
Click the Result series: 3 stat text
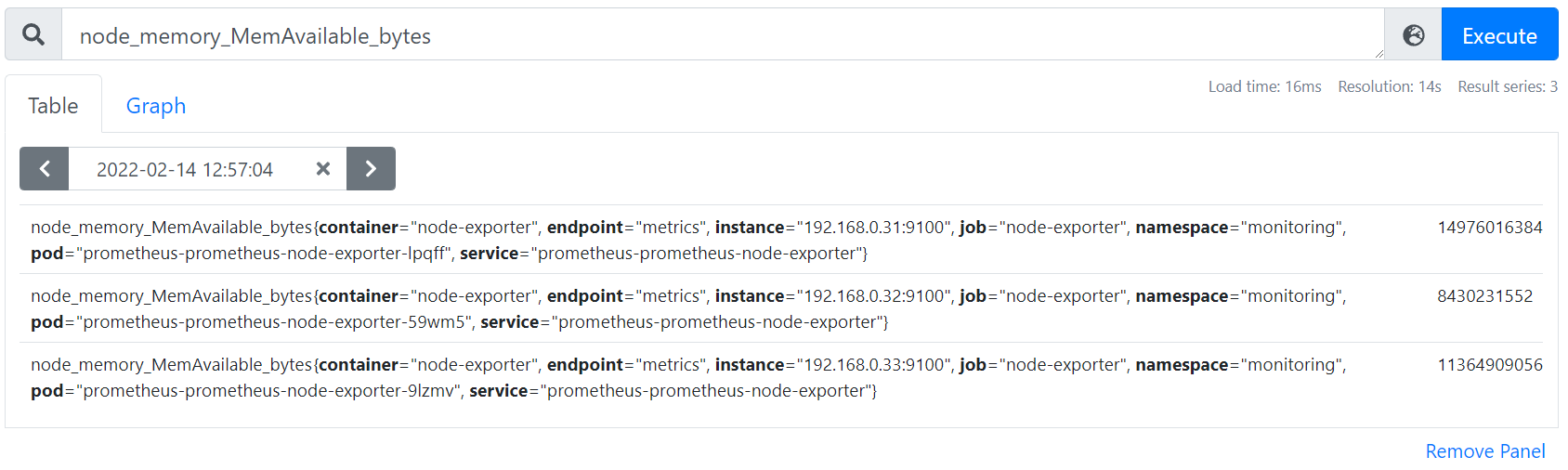pyautogui.click(x=1508, y=86)
